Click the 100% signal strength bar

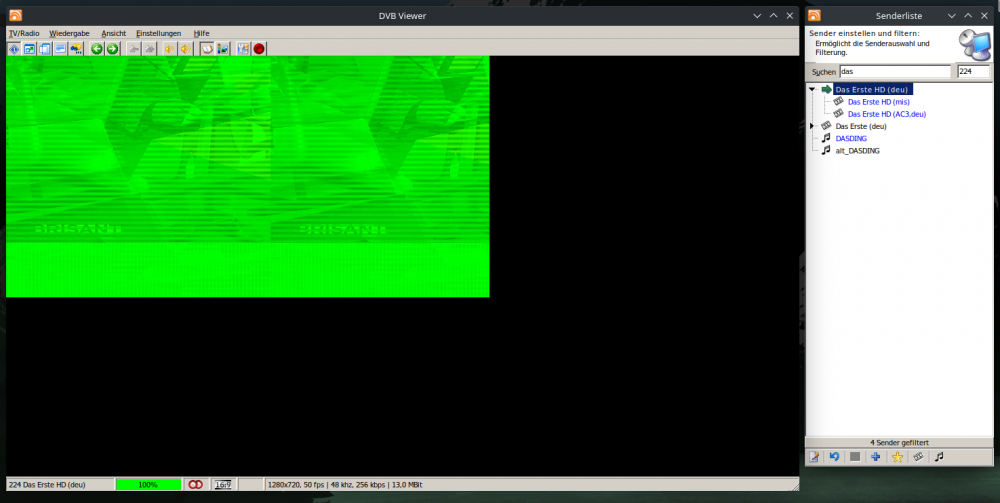coord(148,485)
